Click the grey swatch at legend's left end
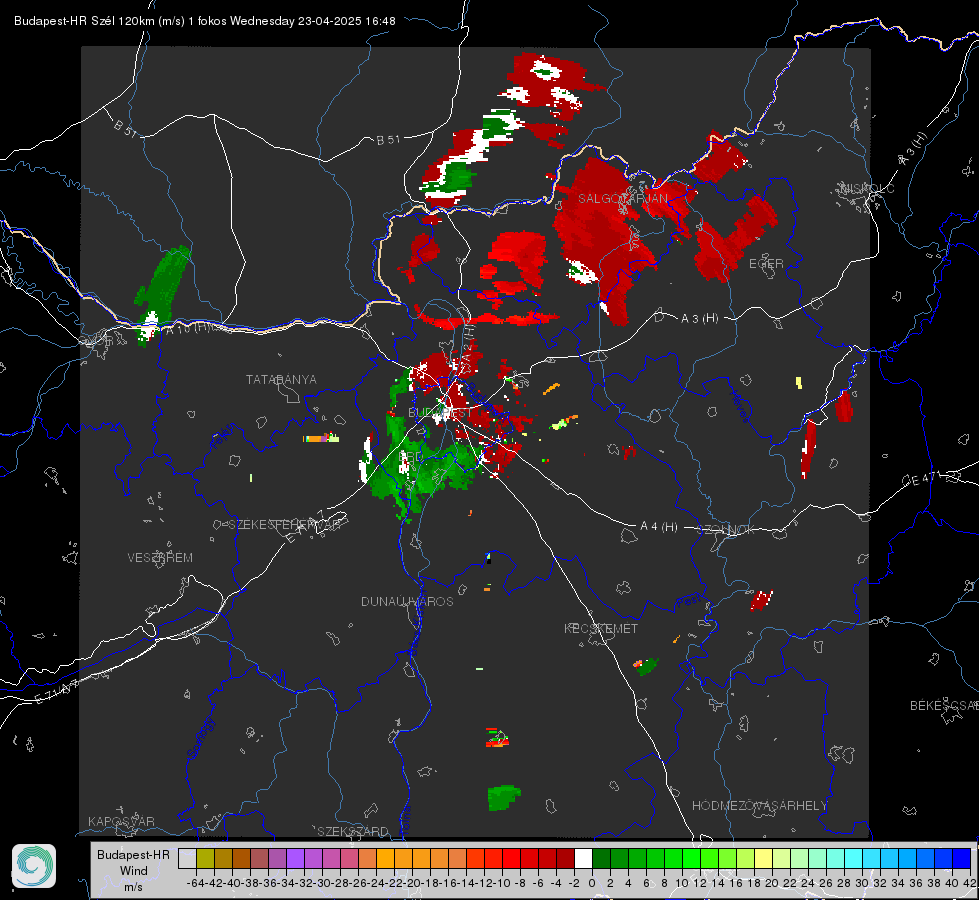The height and width of the screenshot is (900, 979). pyautogui.click(x=187, y=859)
